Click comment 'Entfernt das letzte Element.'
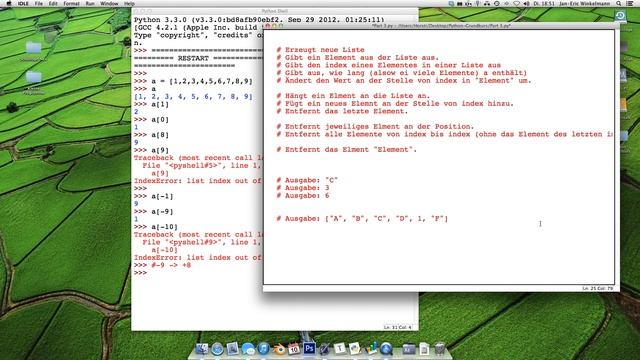 pos(346,111)
